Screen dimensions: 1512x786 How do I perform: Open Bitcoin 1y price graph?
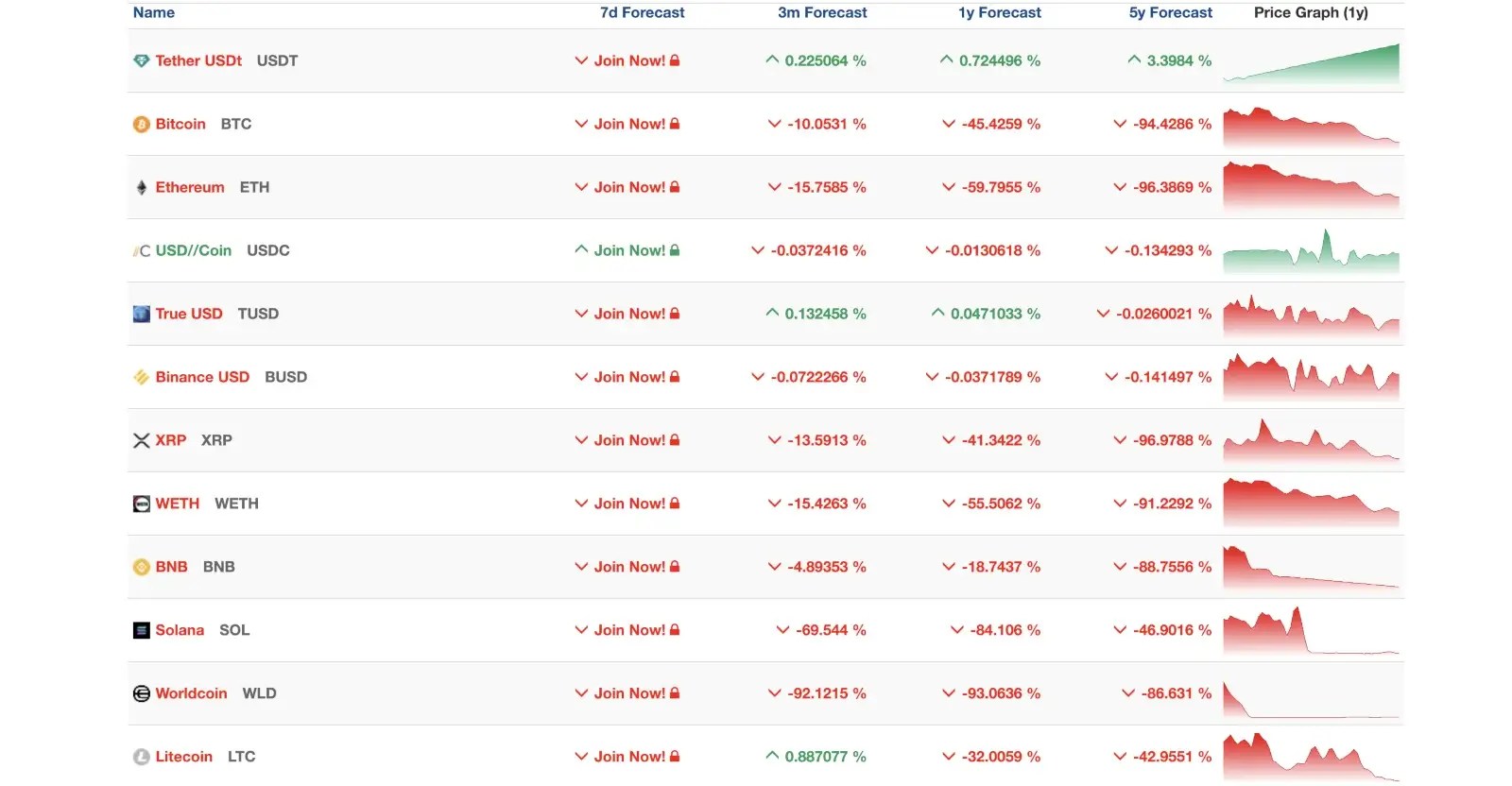pyautogui.click(x=1311, y=127)
